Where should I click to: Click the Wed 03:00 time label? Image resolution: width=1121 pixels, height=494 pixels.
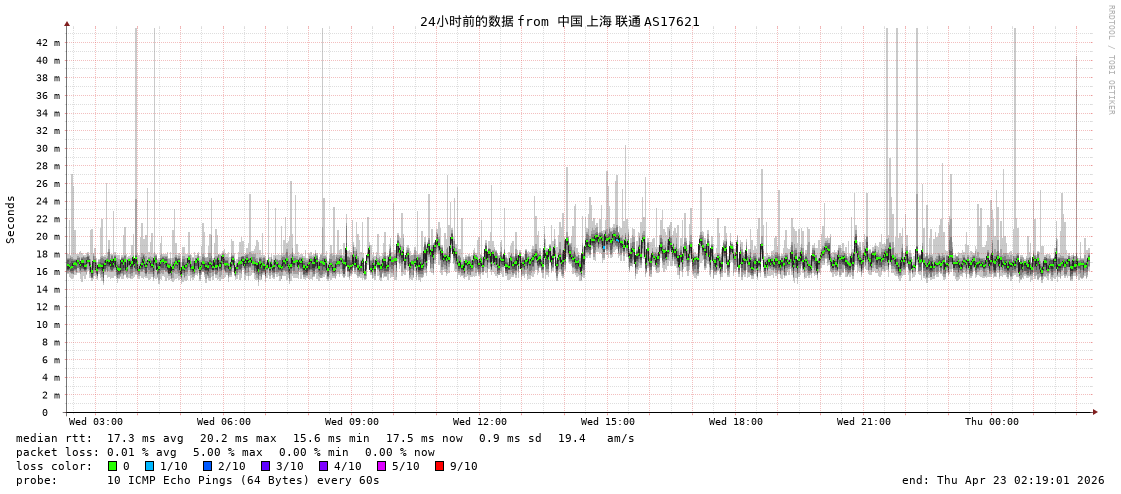coord(96,422)
